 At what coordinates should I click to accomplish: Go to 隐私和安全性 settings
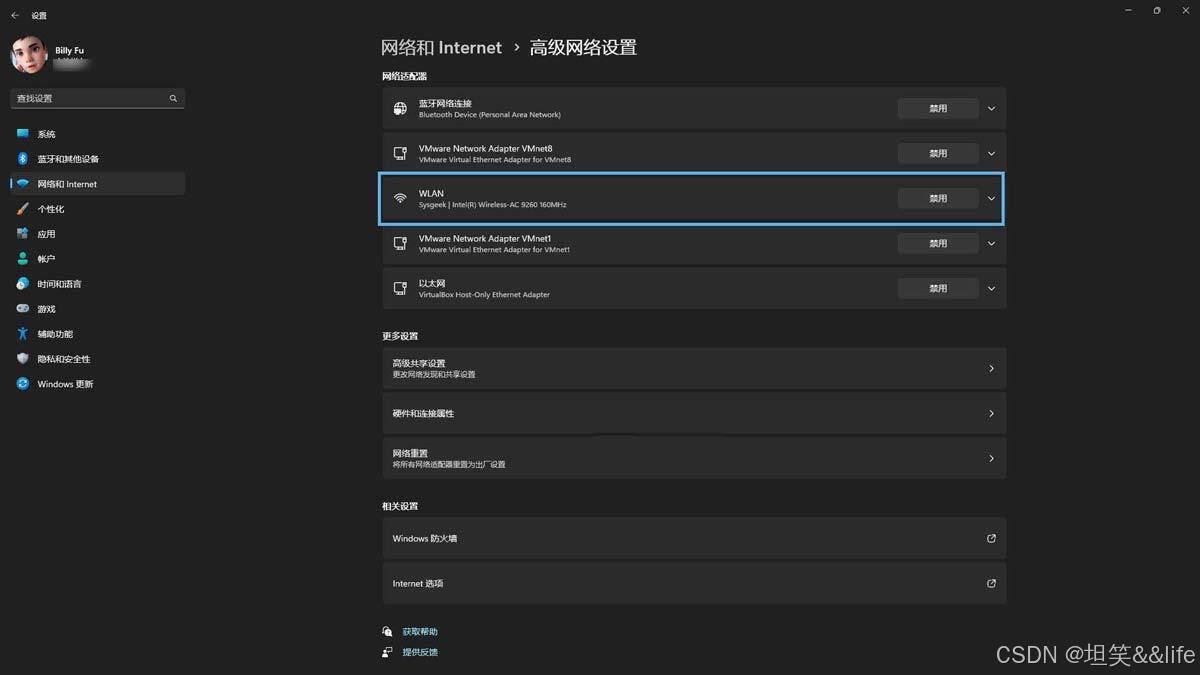64,359
